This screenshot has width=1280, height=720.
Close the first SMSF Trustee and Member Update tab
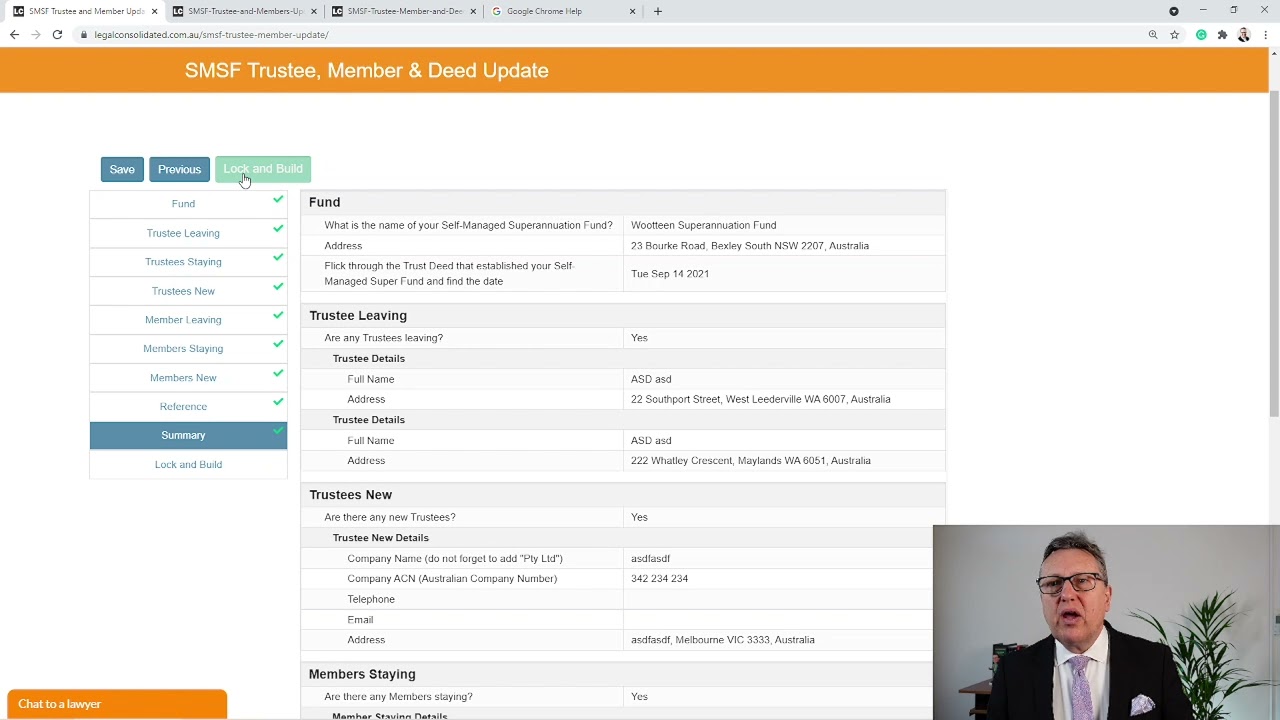[x=154, y=11]
